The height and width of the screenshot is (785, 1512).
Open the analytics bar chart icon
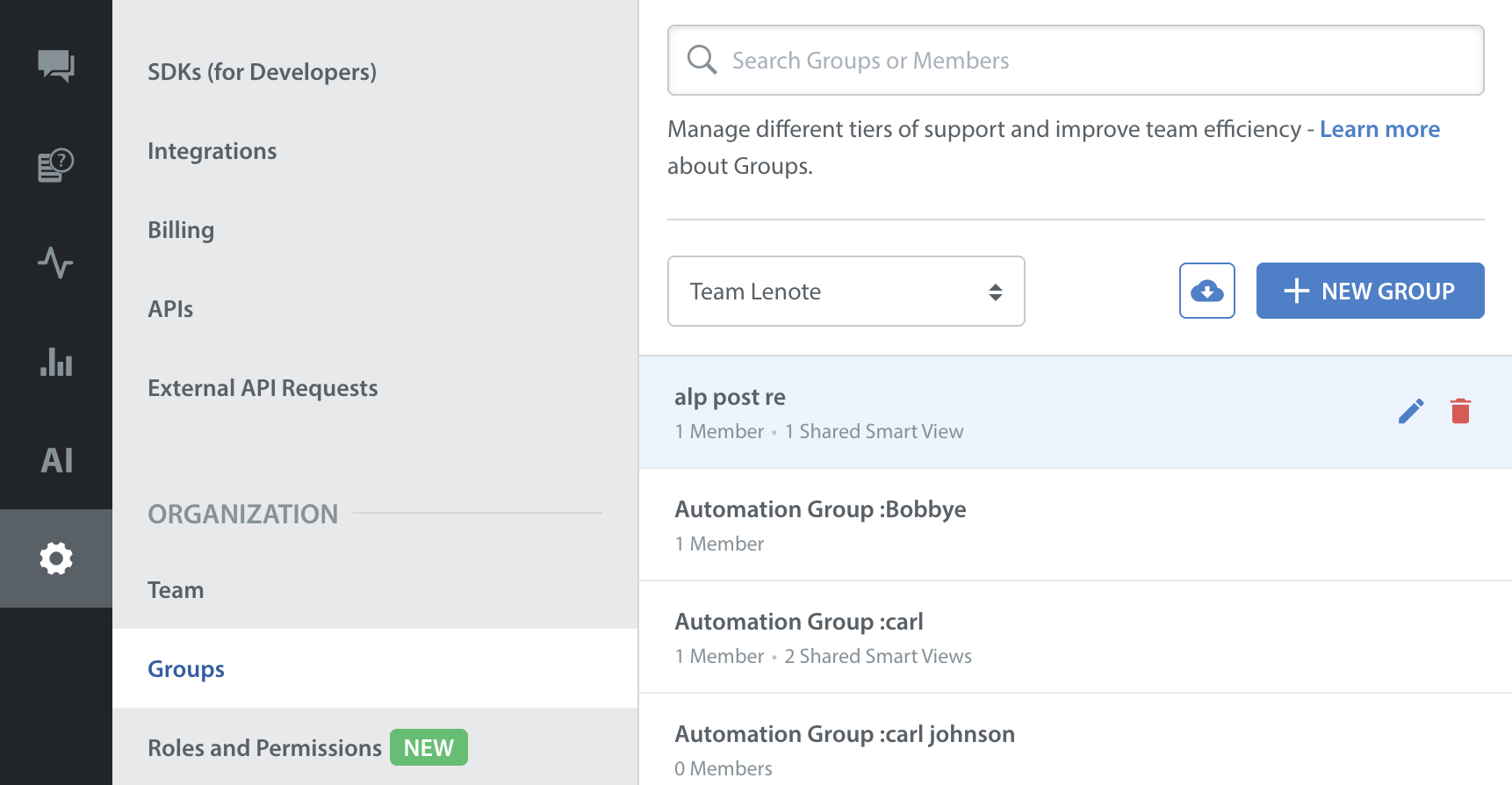click(x=56, y=362)
